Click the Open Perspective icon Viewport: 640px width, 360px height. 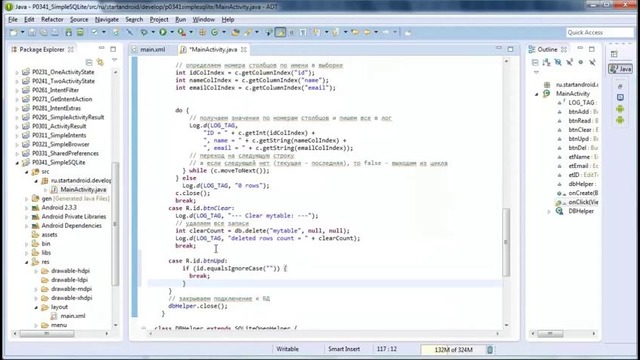point(614,54)
